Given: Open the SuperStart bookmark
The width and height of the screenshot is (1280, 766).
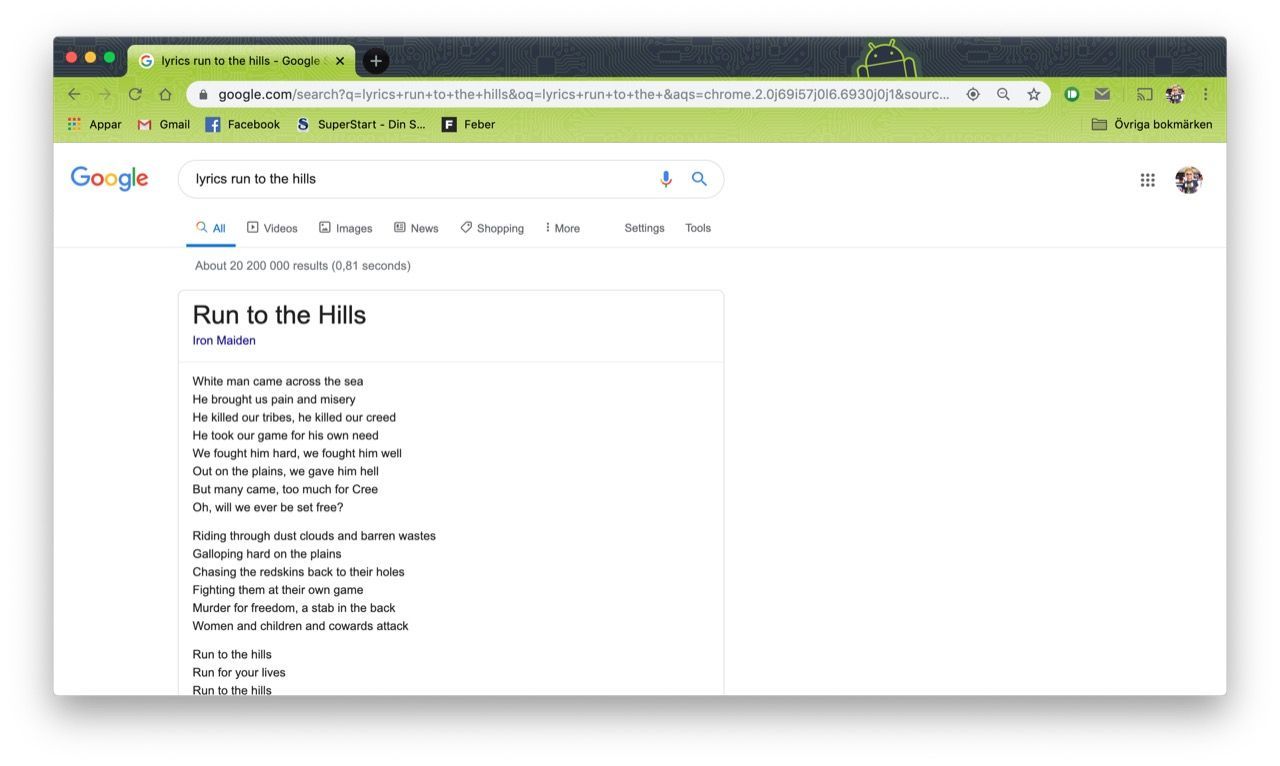Looking at the screenshot, I should coord(361,124).
